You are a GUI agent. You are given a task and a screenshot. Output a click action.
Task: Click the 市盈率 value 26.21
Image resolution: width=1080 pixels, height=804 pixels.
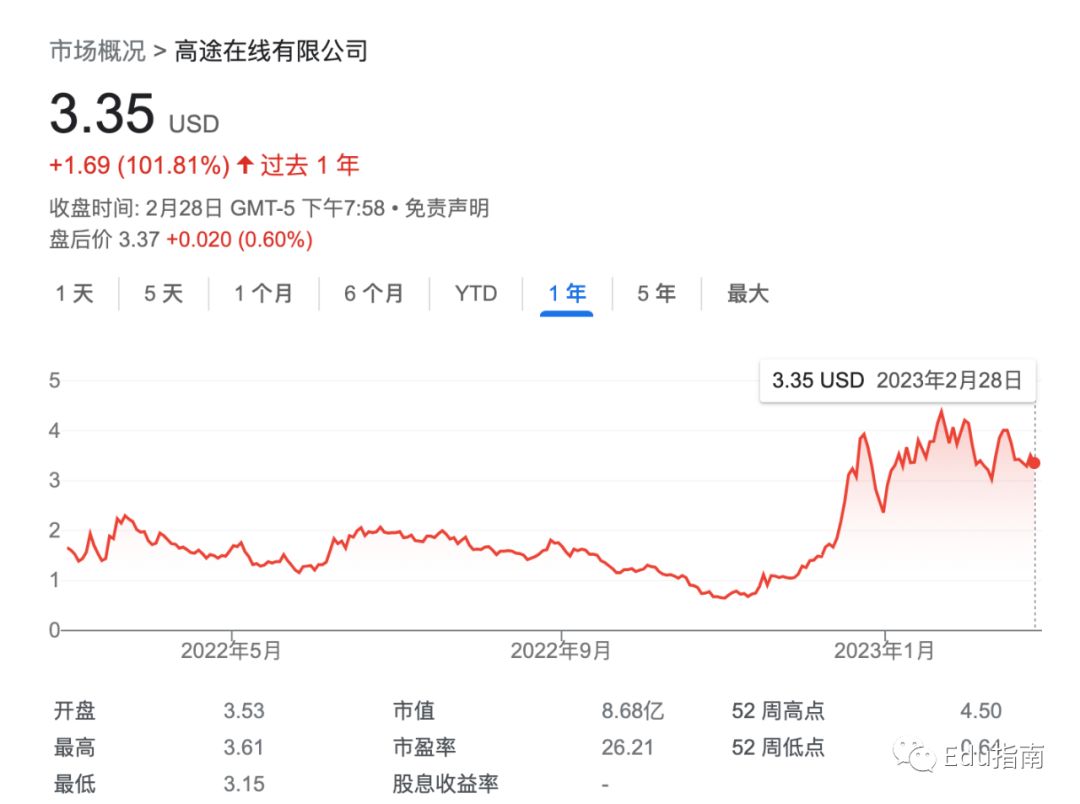[x=627, y=748]
